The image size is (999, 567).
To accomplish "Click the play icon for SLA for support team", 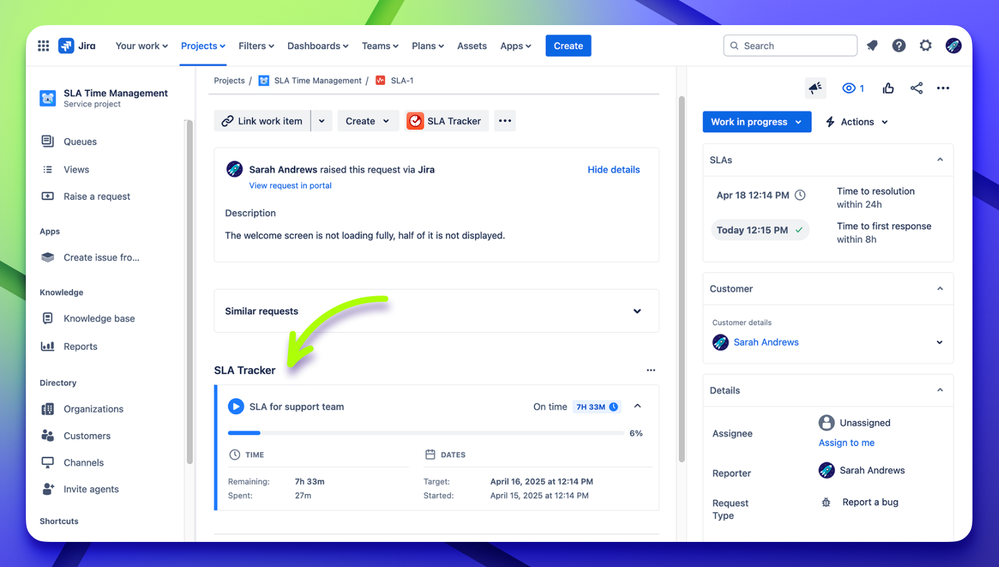I will (236, 406).
